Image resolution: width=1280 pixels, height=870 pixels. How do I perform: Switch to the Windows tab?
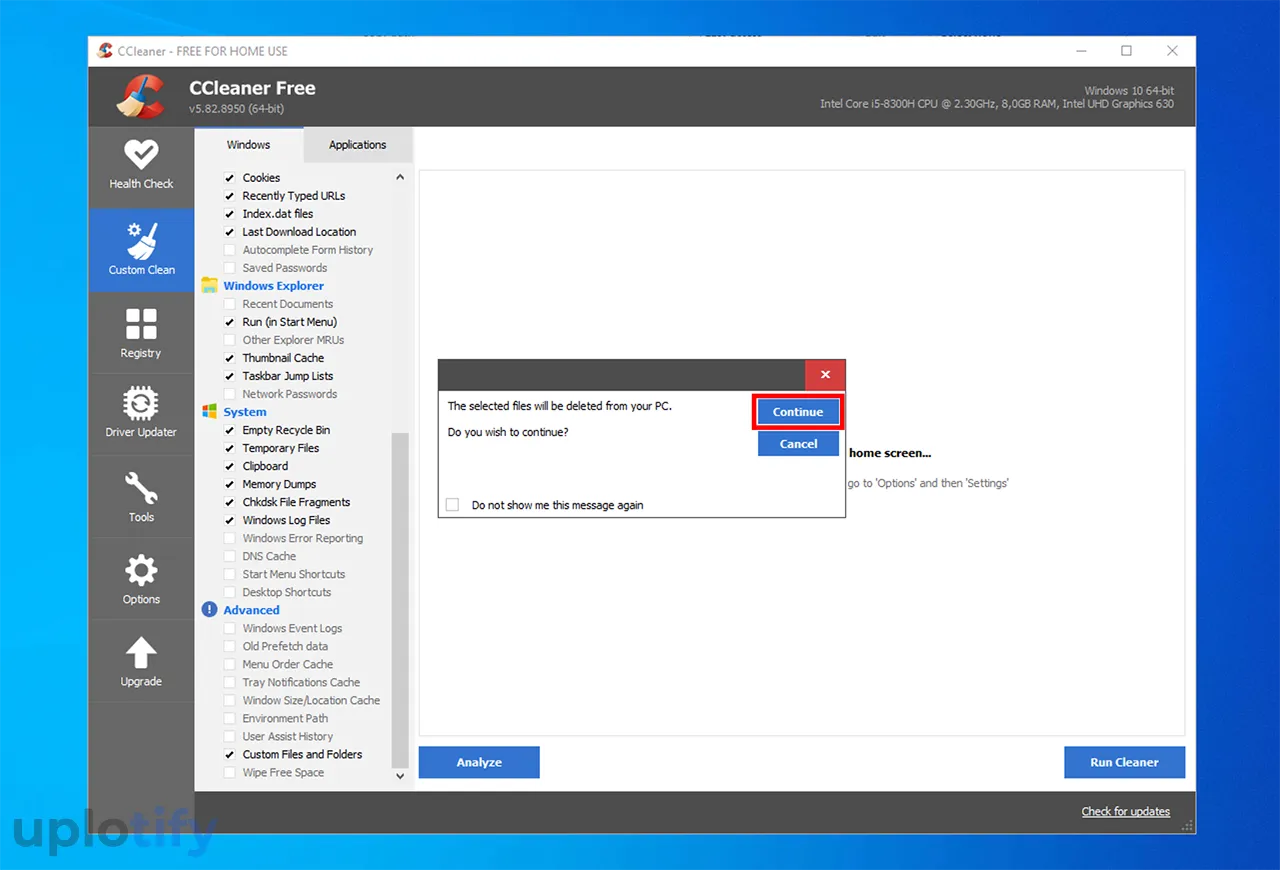coord(248,145)
